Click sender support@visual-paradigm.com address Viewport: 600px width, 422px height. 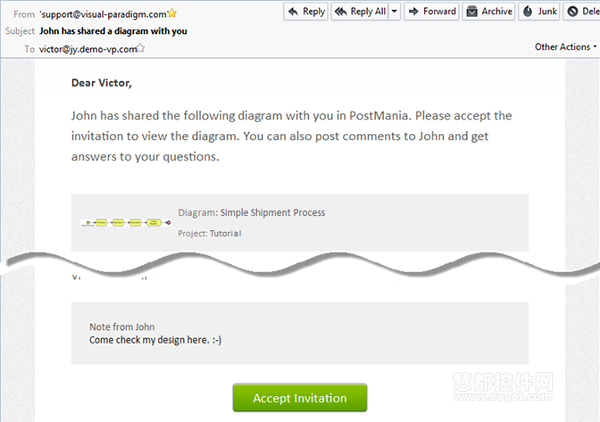(x=104, y=15)
